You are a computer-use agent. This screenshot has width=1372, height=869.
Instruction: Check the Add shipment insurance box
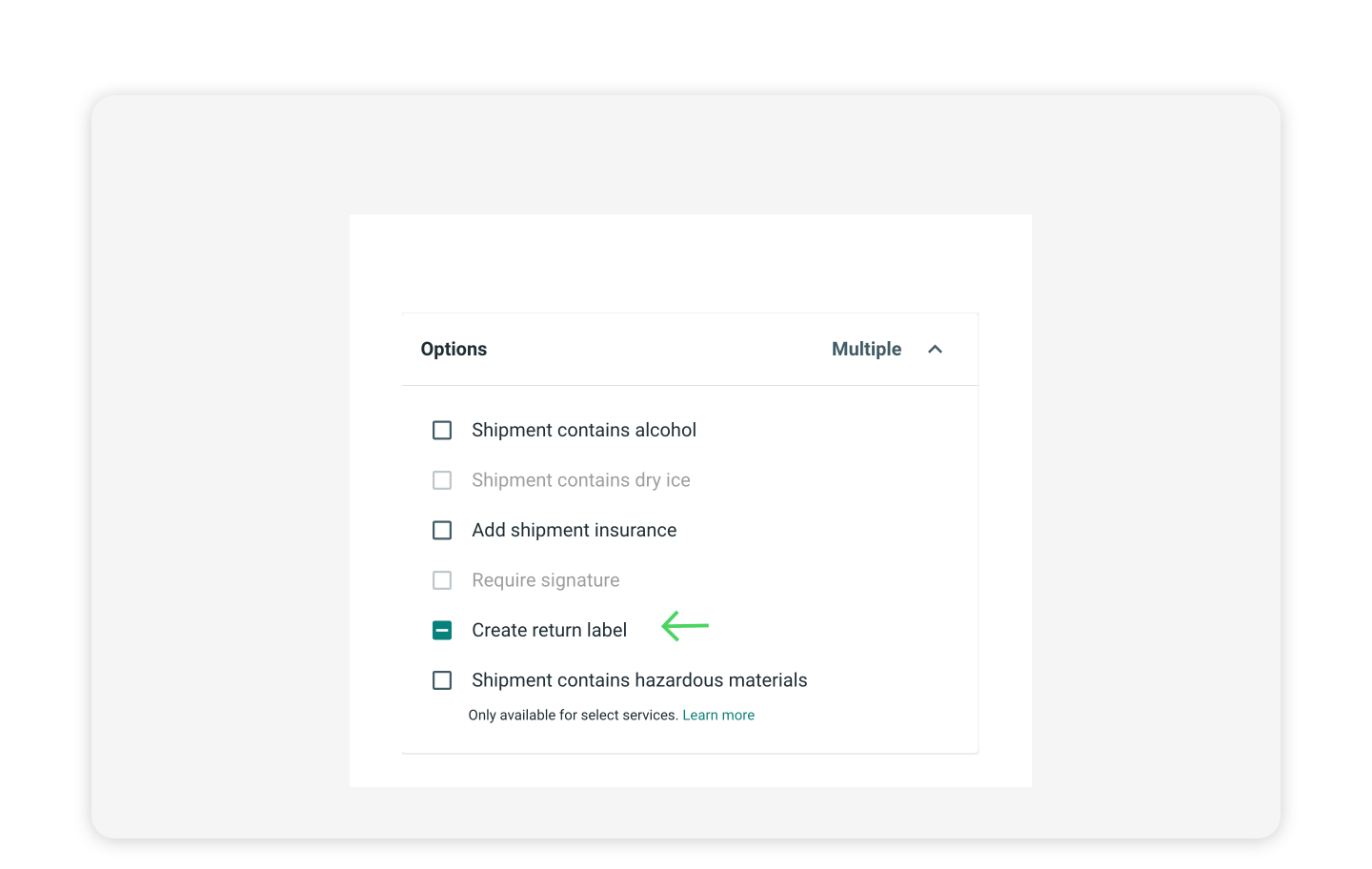coord(442,531)
